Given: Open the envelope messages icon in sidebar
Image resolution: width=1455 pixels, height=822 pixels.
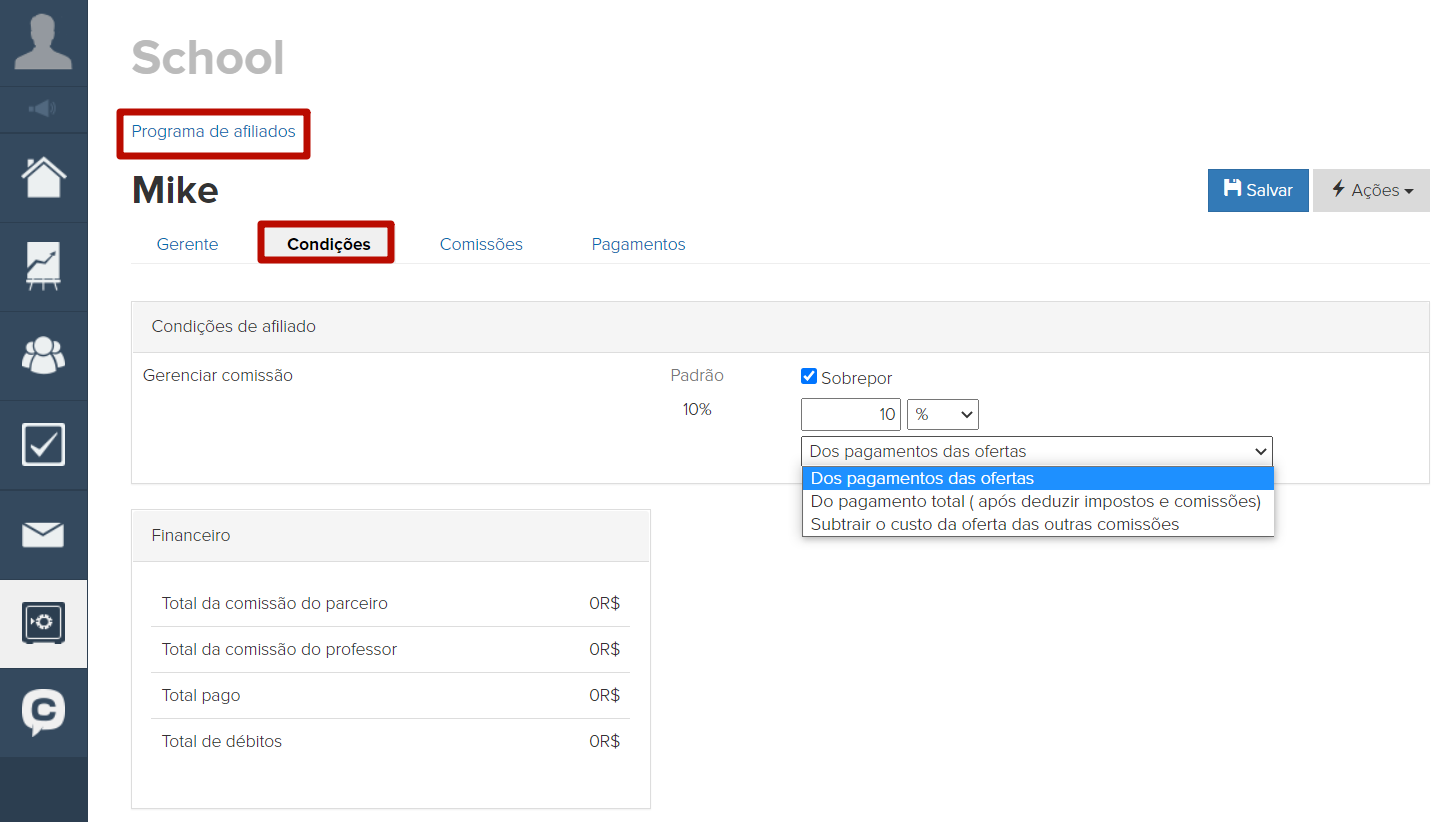Looking at the screenshot, I should [43, 535].
